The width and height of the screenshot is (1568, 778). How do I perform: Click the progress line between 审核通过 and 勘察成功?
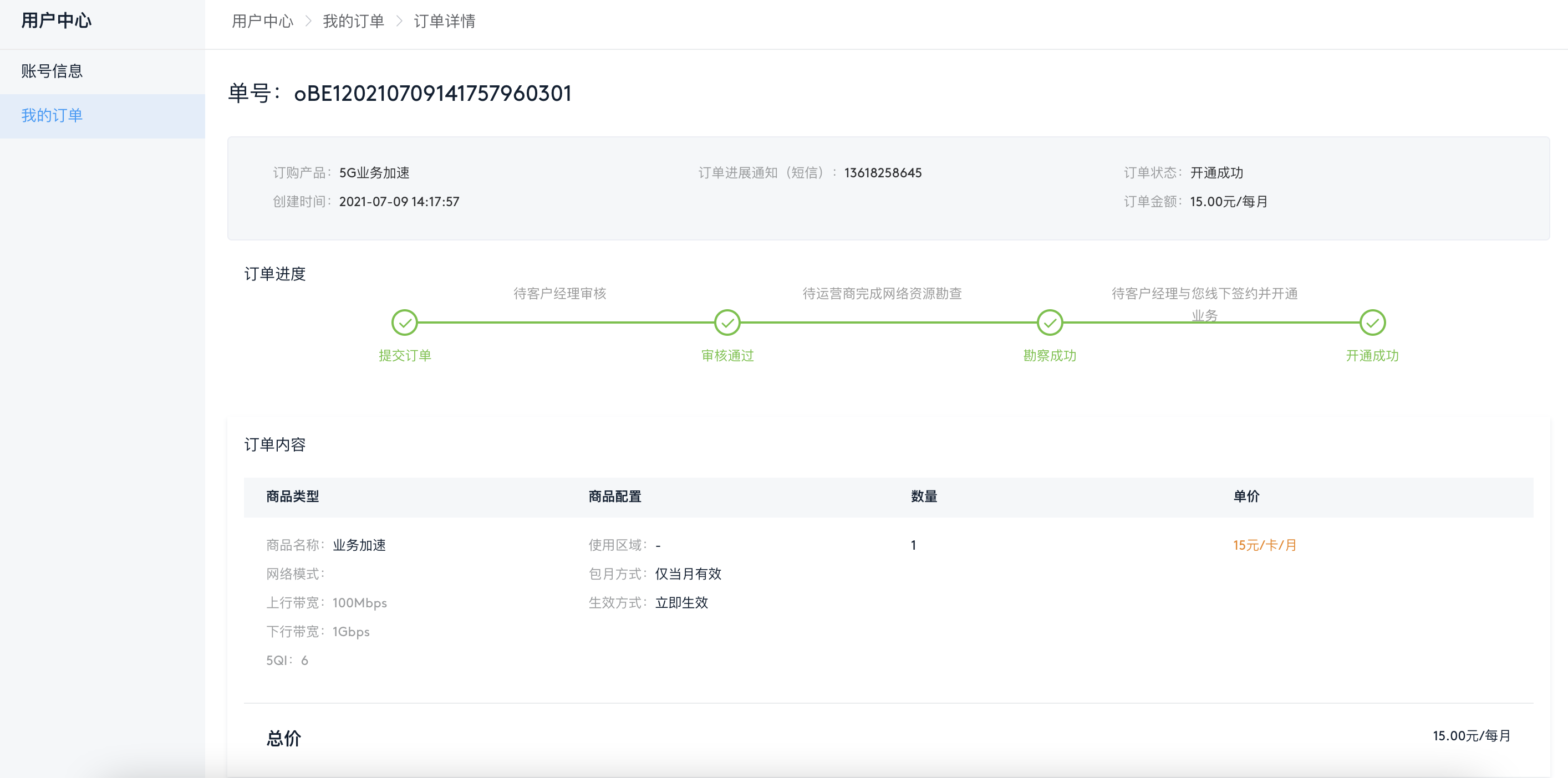coord(889,323)
